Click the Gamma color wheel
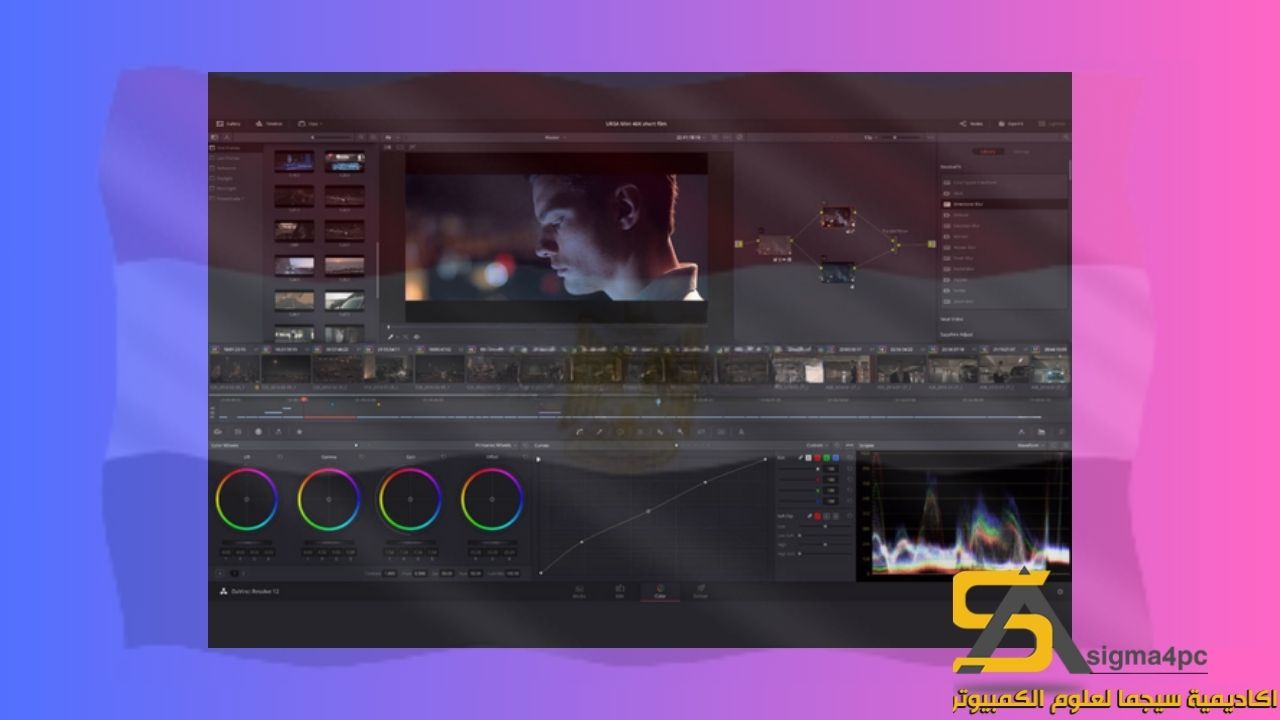Image resolution: width=1280 pixels, height=720 pixels. 328,499
